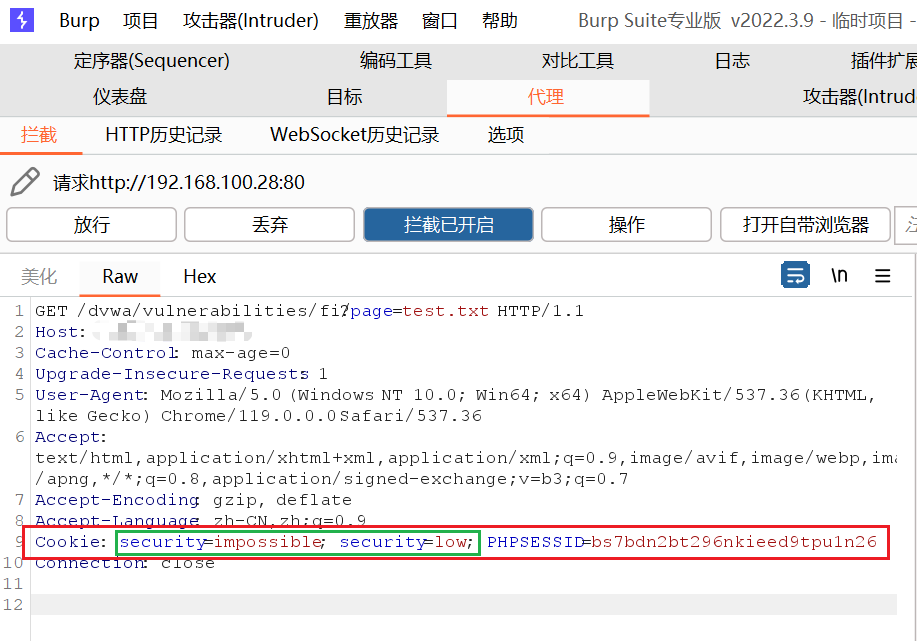
Task: Switch to the 插件扩展 tab
Action: coord(884,61)
